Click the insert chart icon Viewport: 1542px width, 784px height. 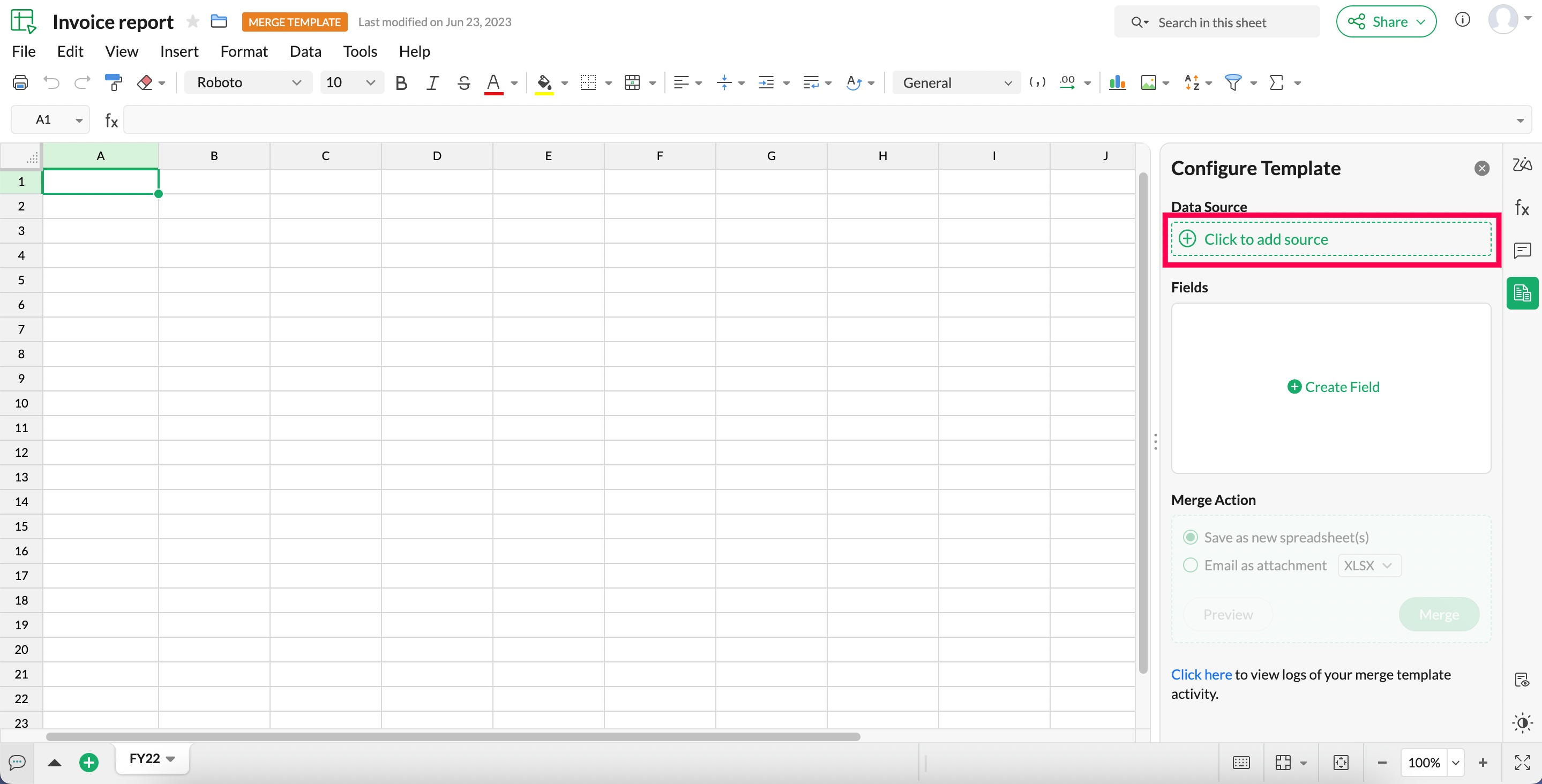click(x=1117, y=82)
